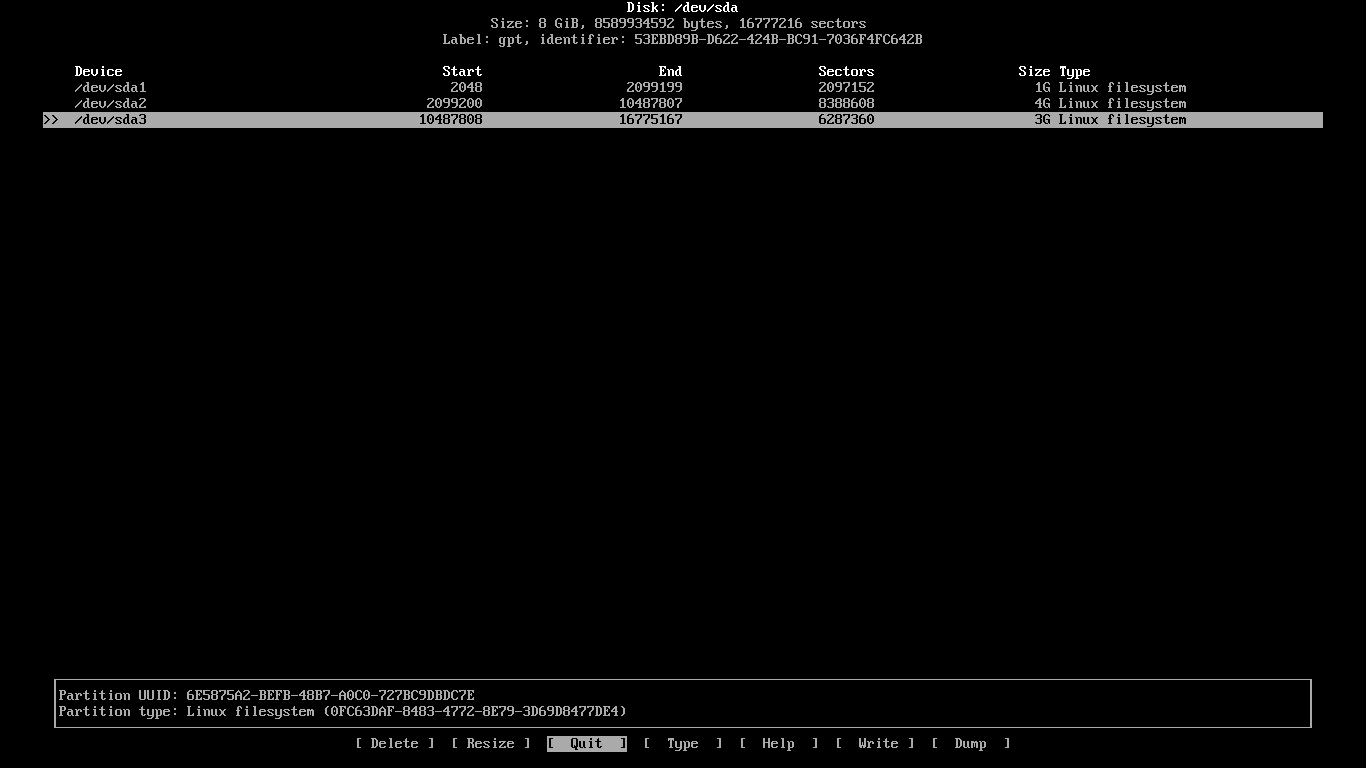Click the Start column header

[462, 71]
